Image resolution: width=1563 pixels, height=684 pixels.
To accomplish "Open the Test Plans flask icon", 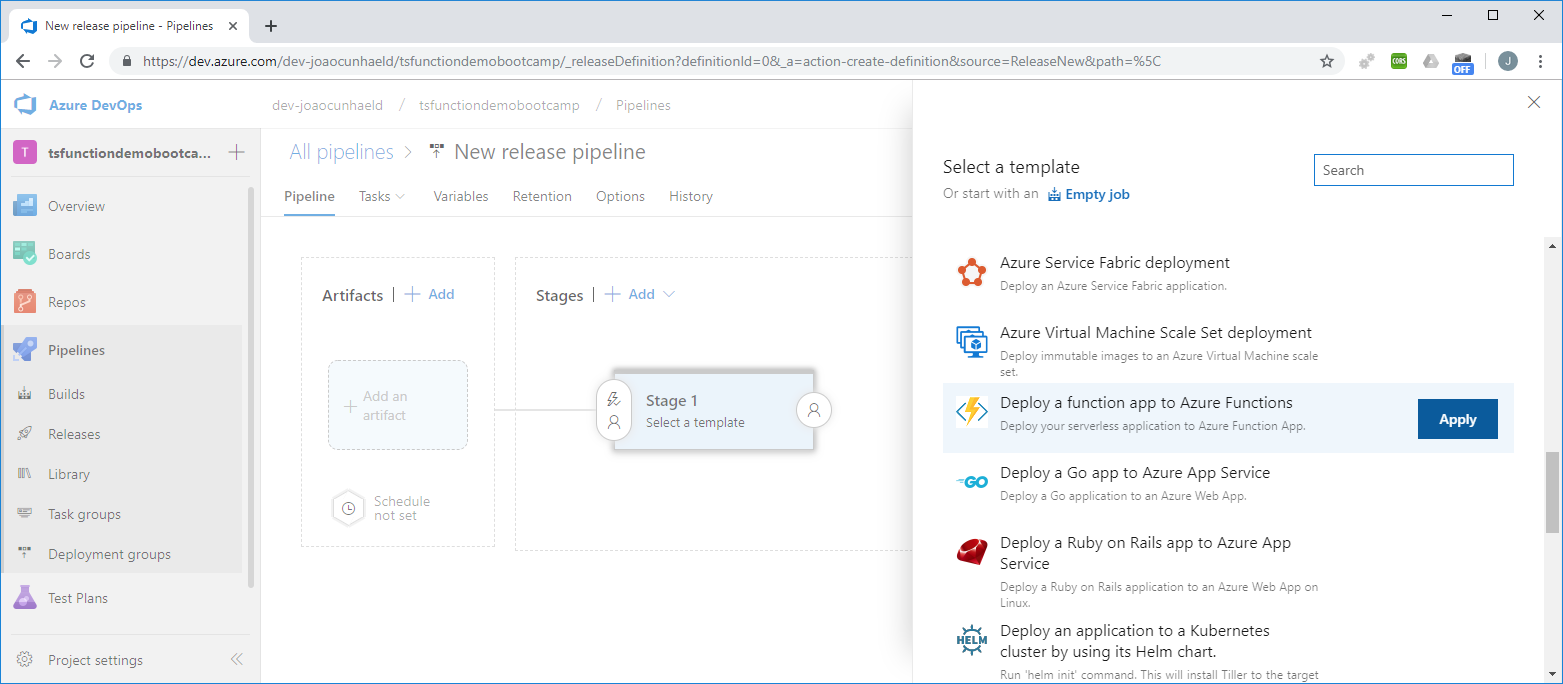I will coord(25,598).
